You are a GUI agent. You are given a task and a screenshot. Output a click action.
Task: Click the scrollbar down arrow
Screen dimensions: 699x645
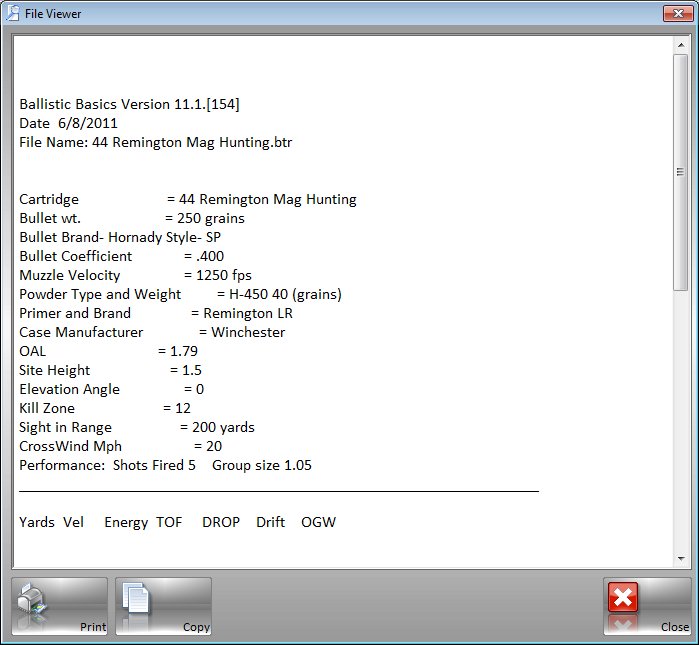coord(681,559)
